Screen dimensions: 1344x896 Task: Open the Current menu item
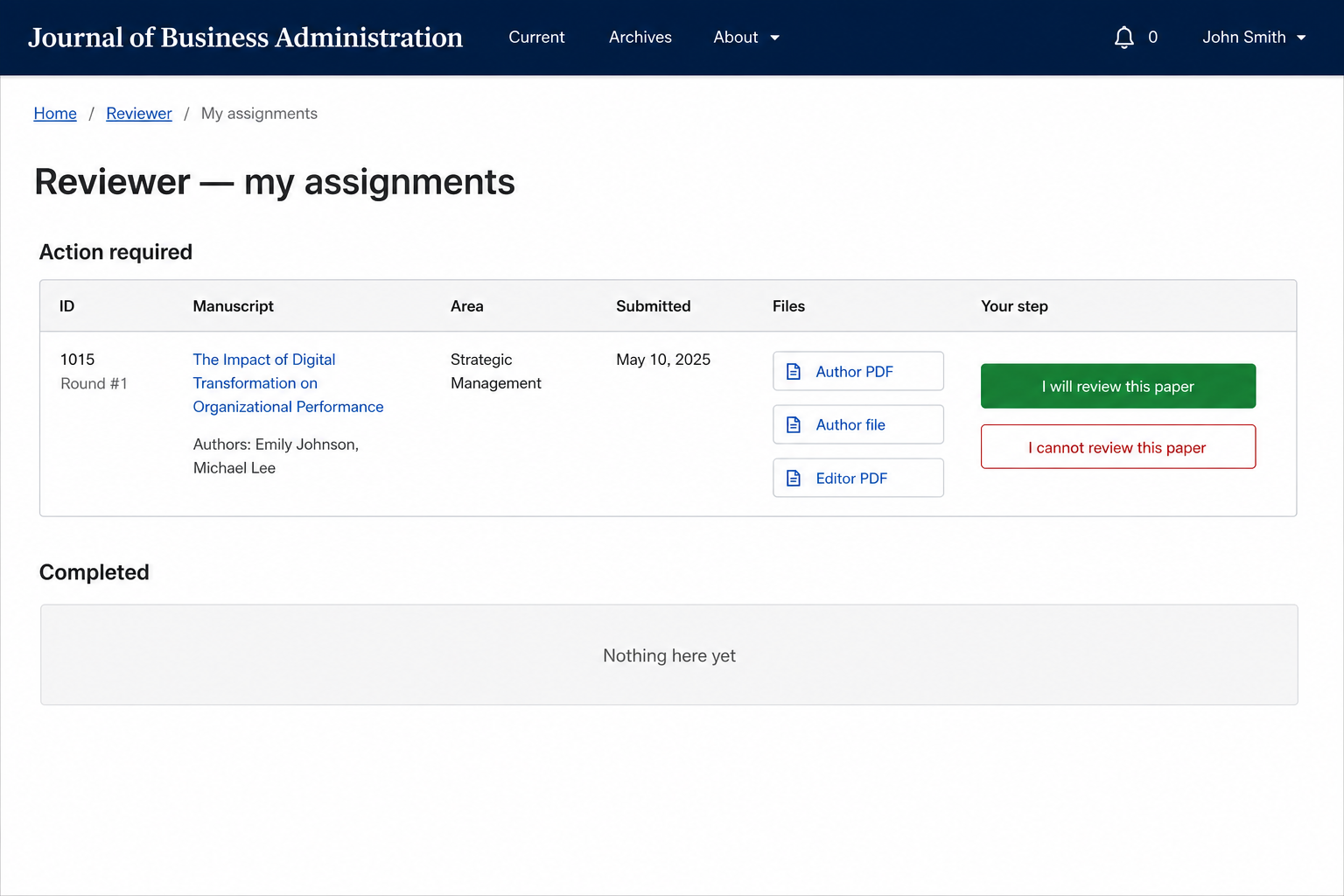536,38
